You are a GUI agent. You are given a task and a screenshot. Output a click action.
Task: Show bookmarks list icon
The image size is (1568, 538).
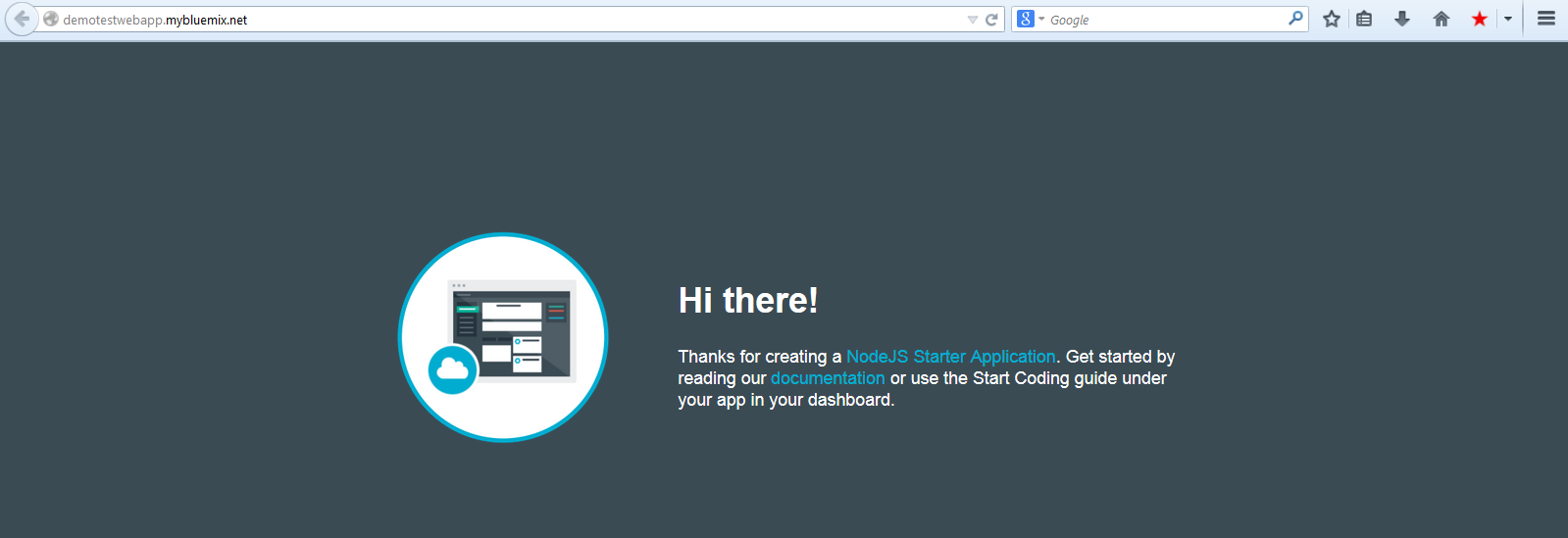pos(1364,19)
